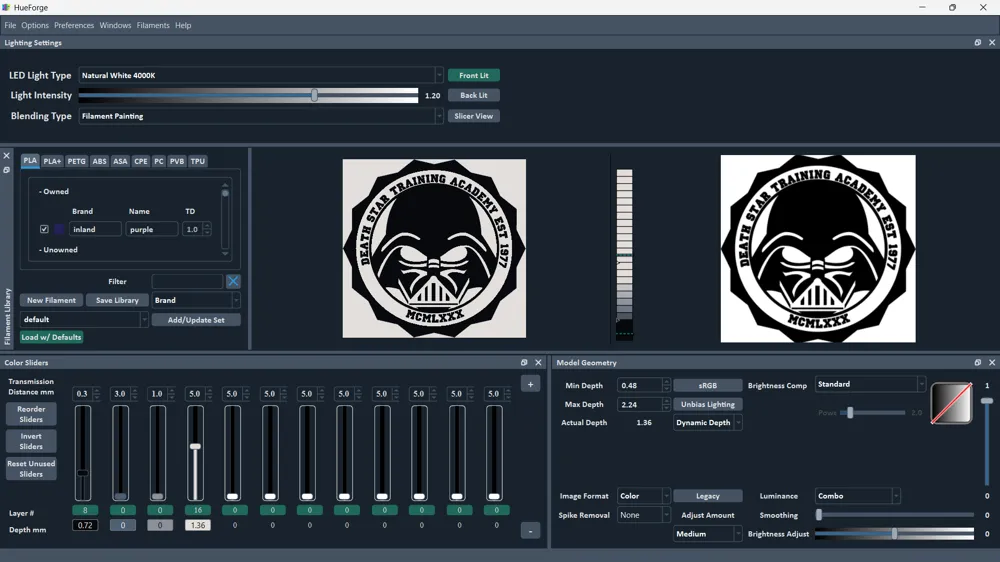Undock the Color Sliders panel
Image resolution: width=1000 pixels, height=562 pixels.
[524, 362]
